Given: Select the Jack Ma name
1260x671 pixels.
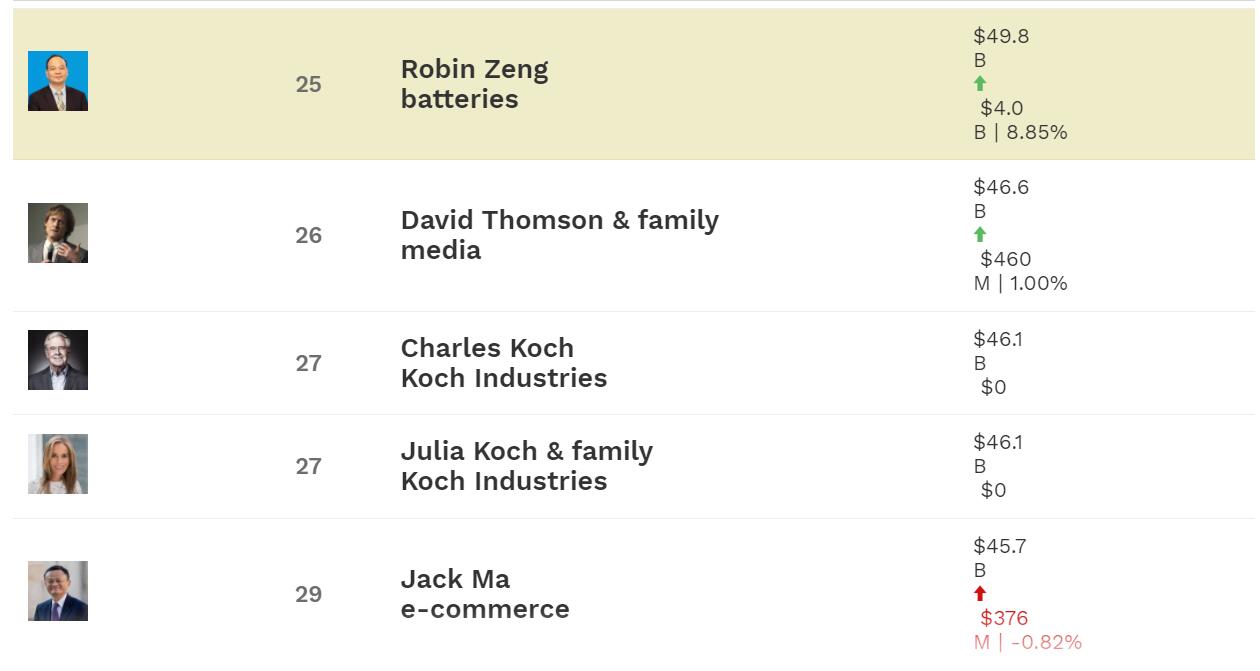Looking at the screenshot, I should click(x=455, y=579).
